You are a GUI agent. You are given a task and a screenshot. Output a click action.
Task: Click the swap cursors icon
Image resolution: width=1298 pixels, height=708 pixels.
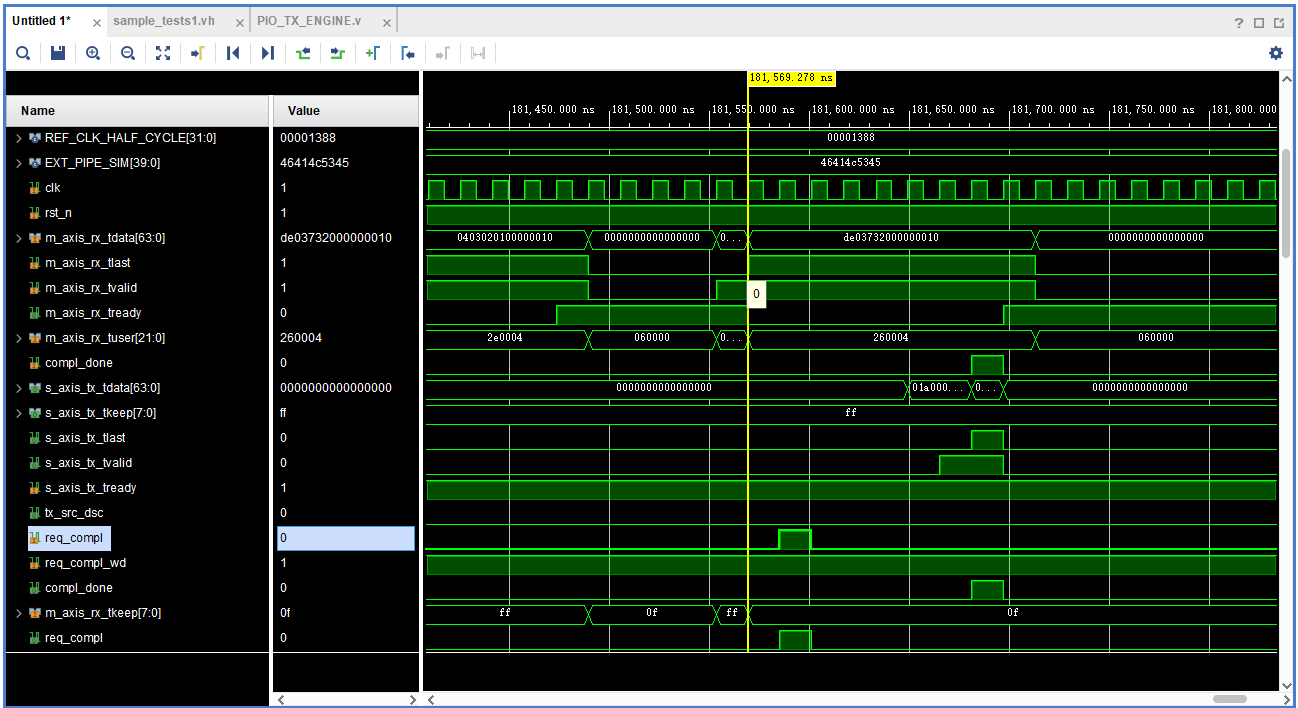478,53
